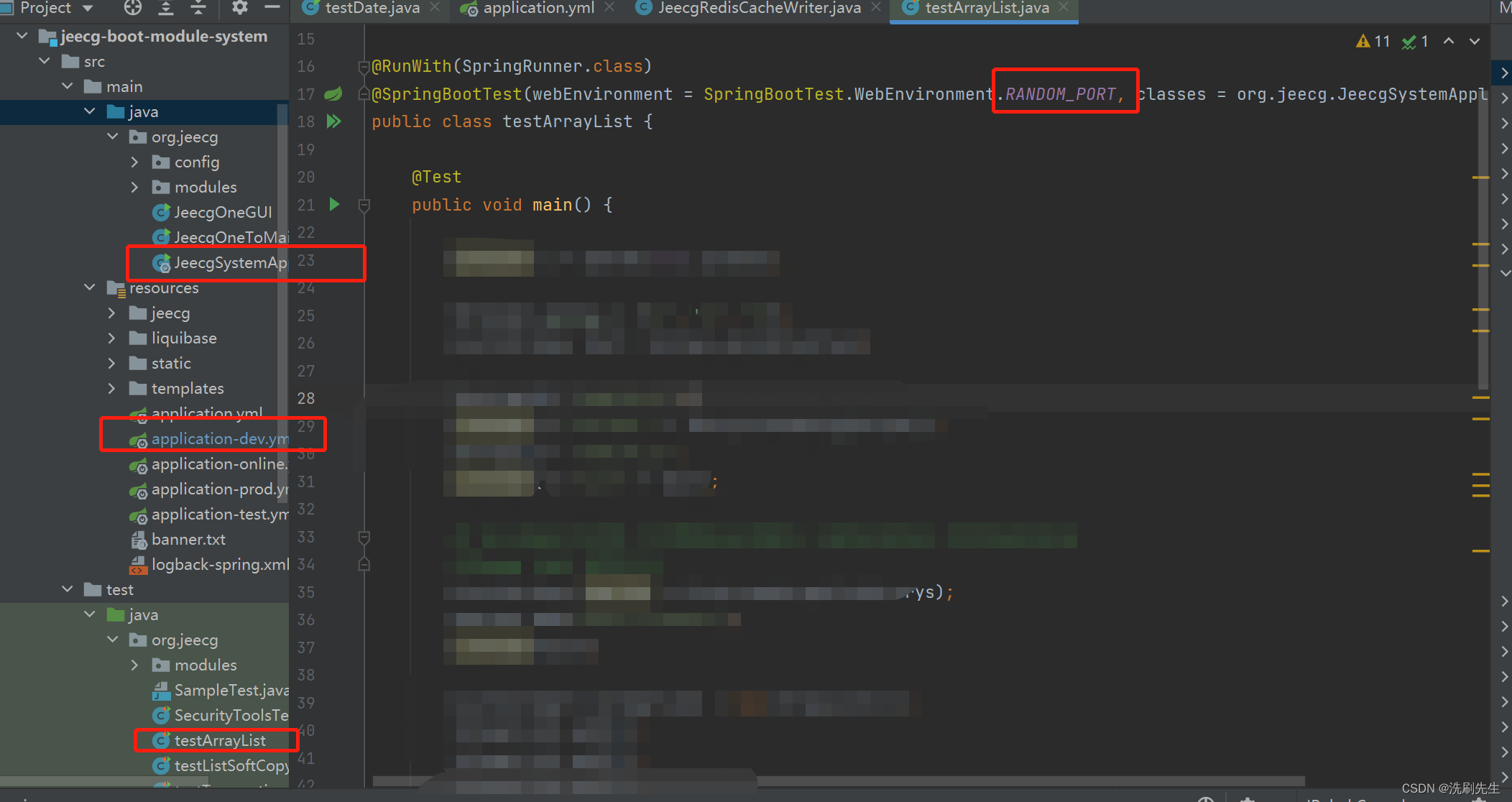This screenshot has width=1512, height=802.
Task: Click the warnings indicator showing 11
Action: tap(1373, 42)
